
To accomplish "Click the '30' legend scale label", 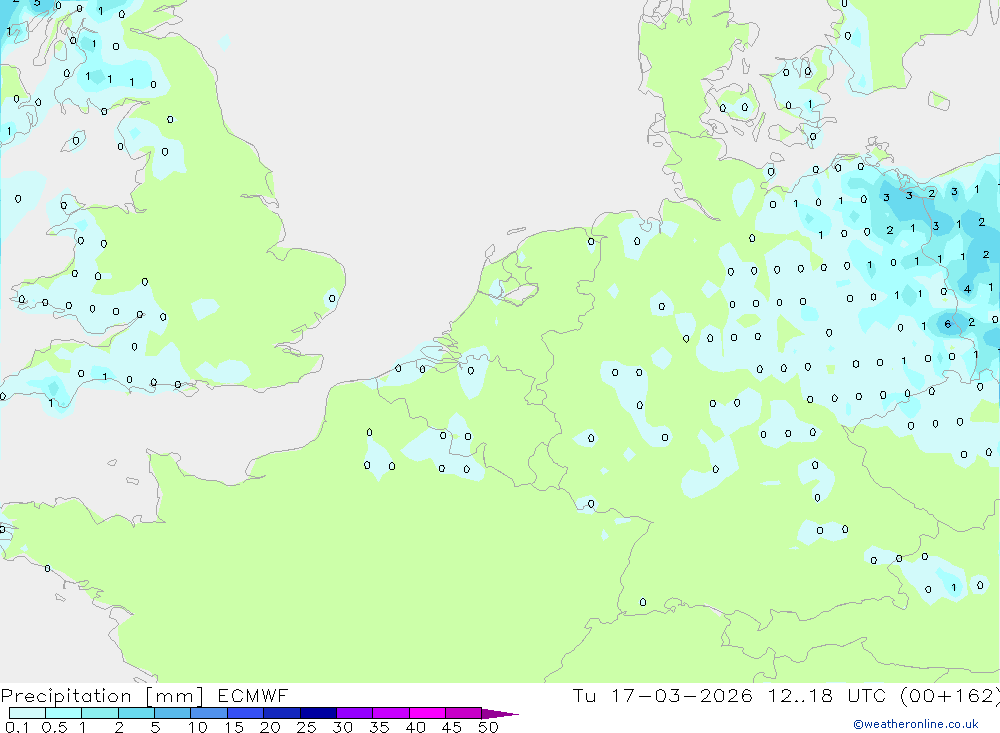I will tap(343, 727).
